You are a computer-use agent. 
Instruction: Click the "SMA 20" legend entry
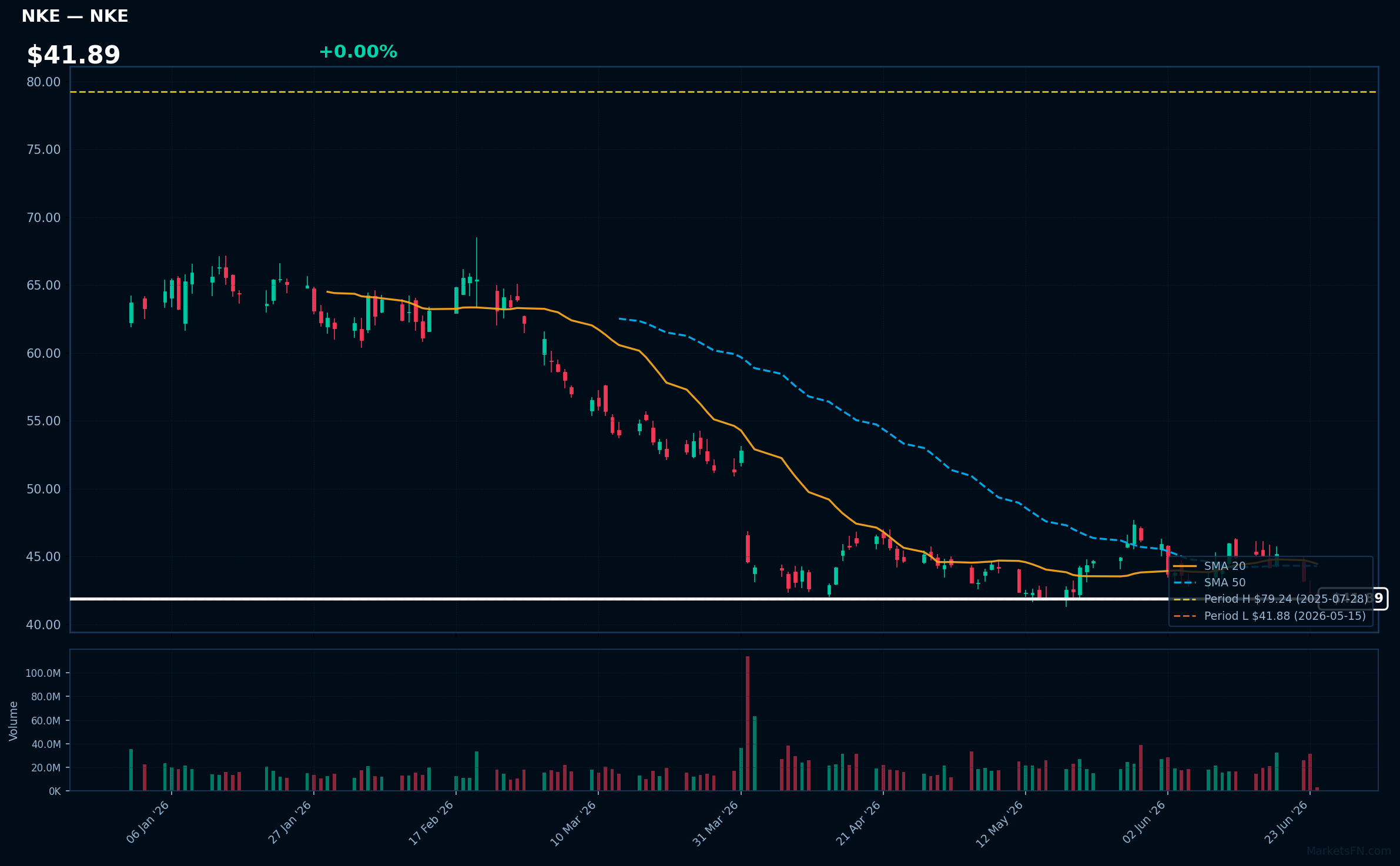pos(1210,566)
